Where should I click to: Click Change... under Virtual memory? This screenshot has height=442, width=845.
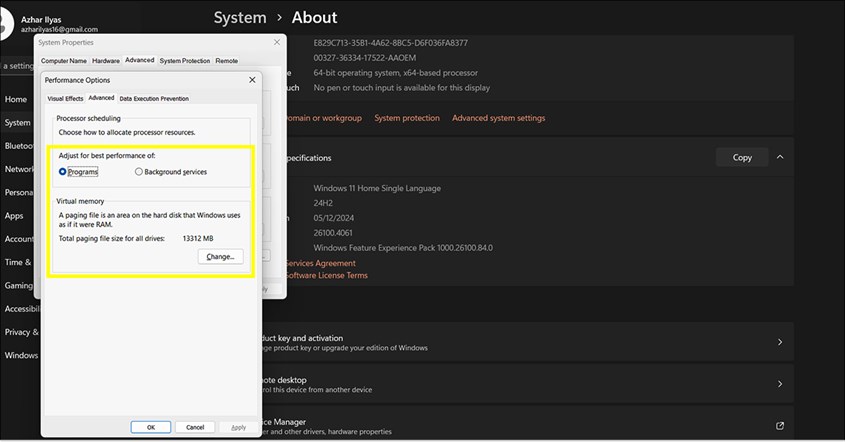click(x=220, y=257)
